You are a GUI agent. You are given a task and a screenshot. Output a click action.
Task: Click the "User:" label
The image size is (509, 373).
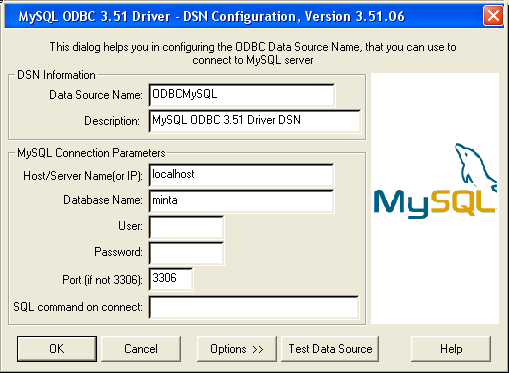pos(130,226)
